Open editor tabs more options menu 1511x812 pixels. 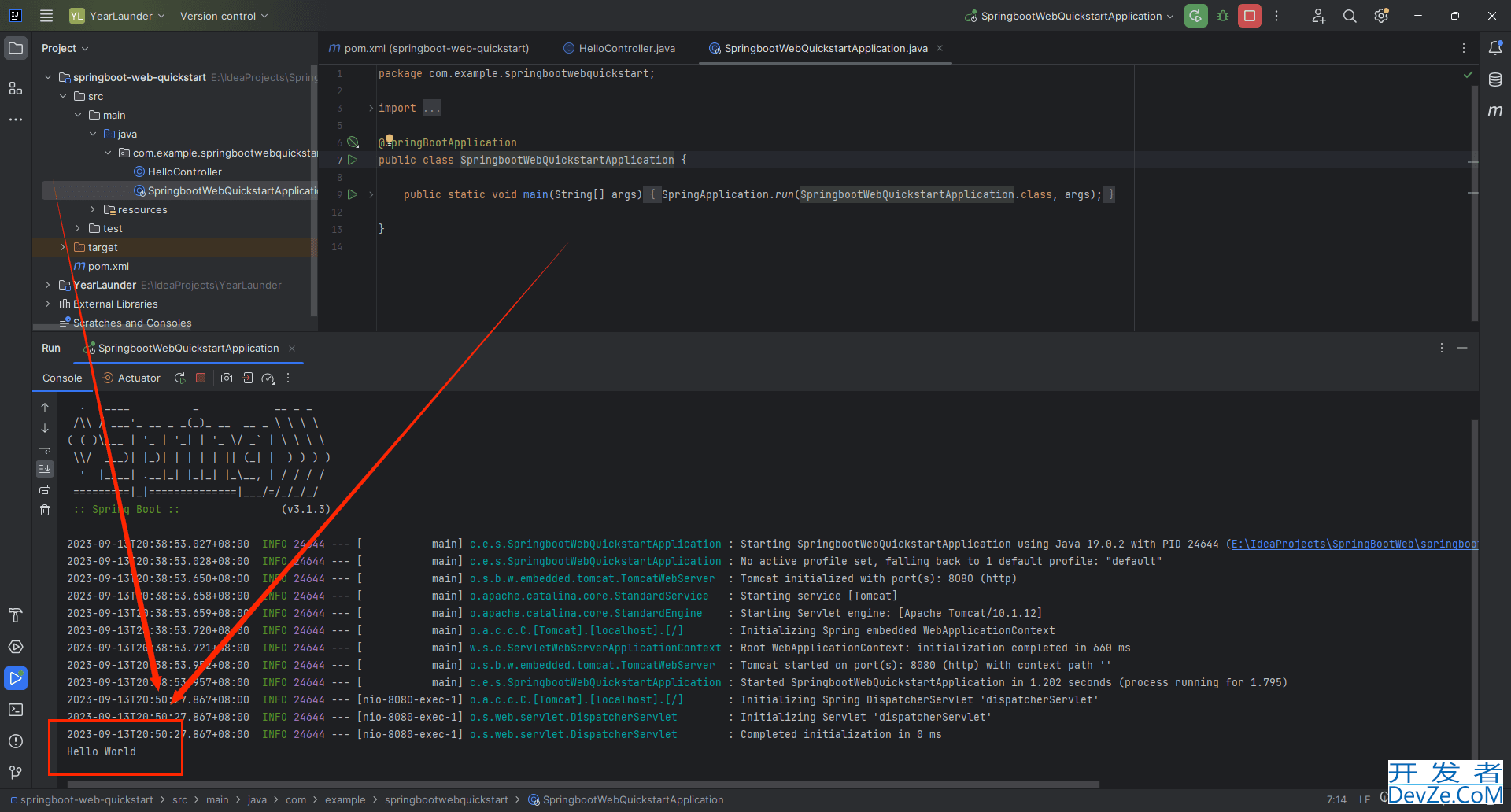pyautogui.click(x=1464, y=48)
